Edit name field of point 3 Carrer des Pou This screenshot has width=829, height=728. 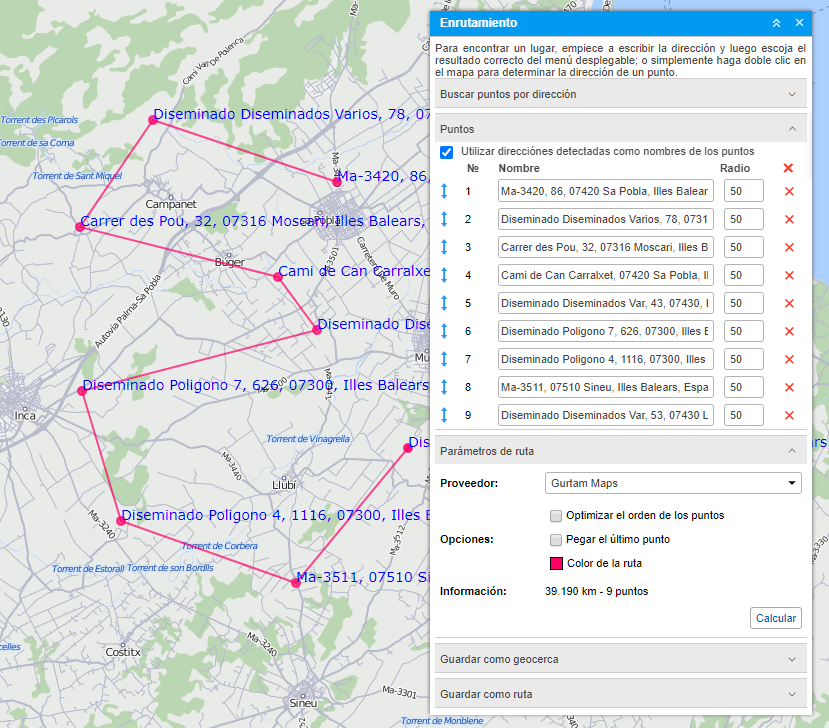[605, 247]
